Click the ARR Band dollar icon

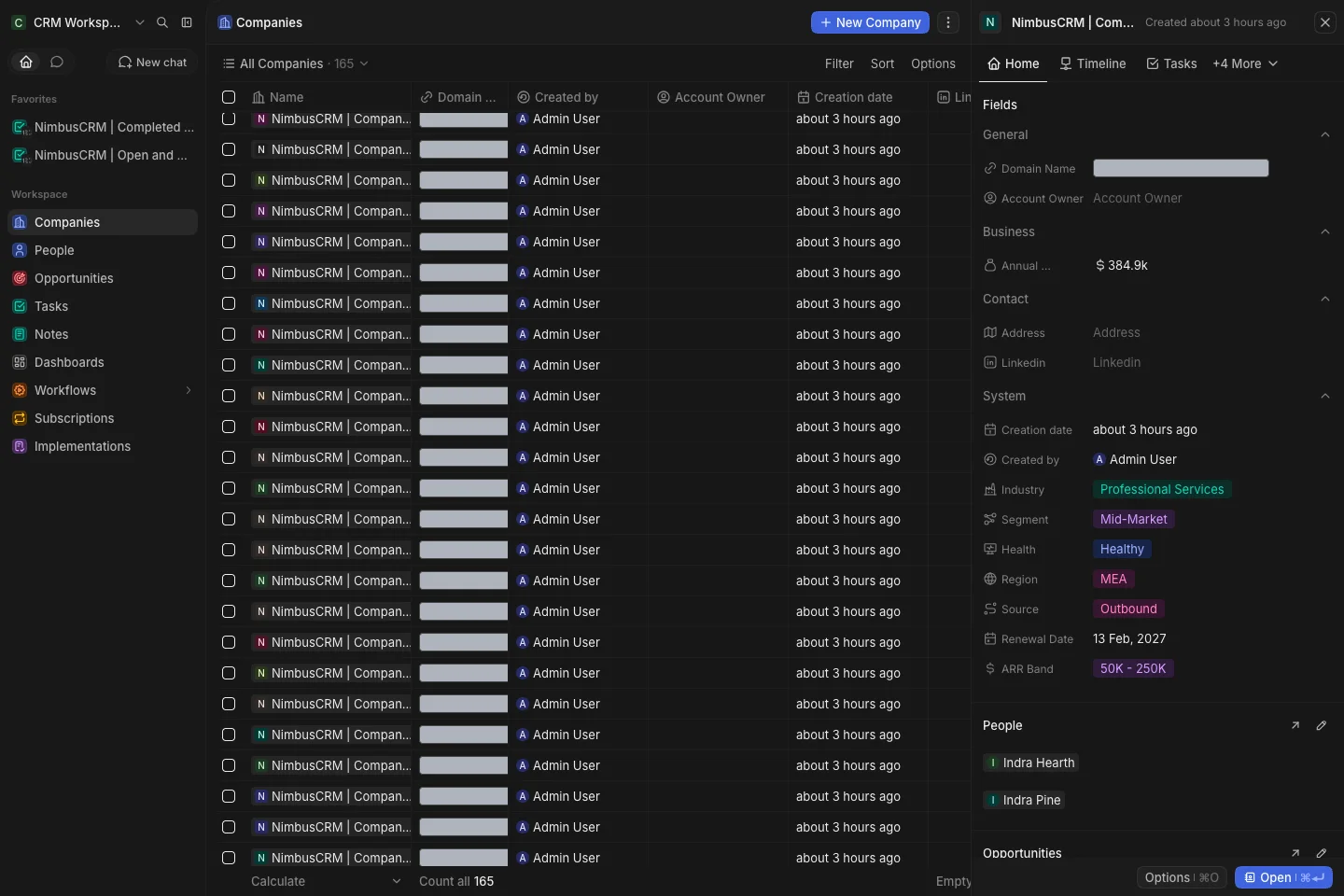[990, 669]
